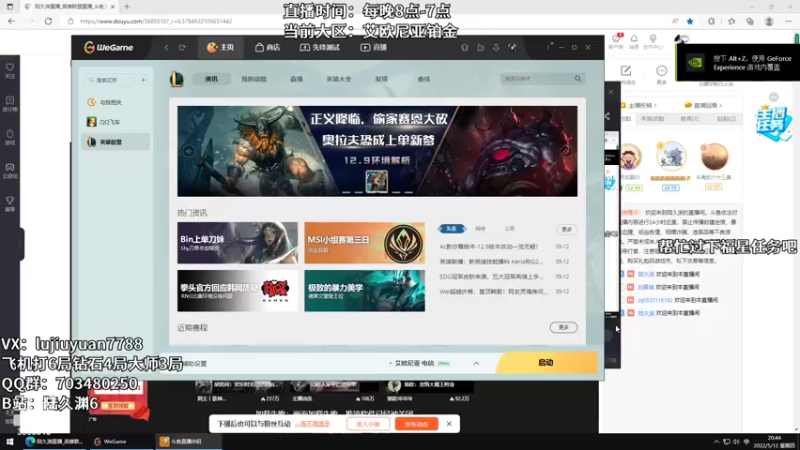Screen dimensions: 800x450
Task: Click the WeGame logo in header
Action: (x=109, y=47)
